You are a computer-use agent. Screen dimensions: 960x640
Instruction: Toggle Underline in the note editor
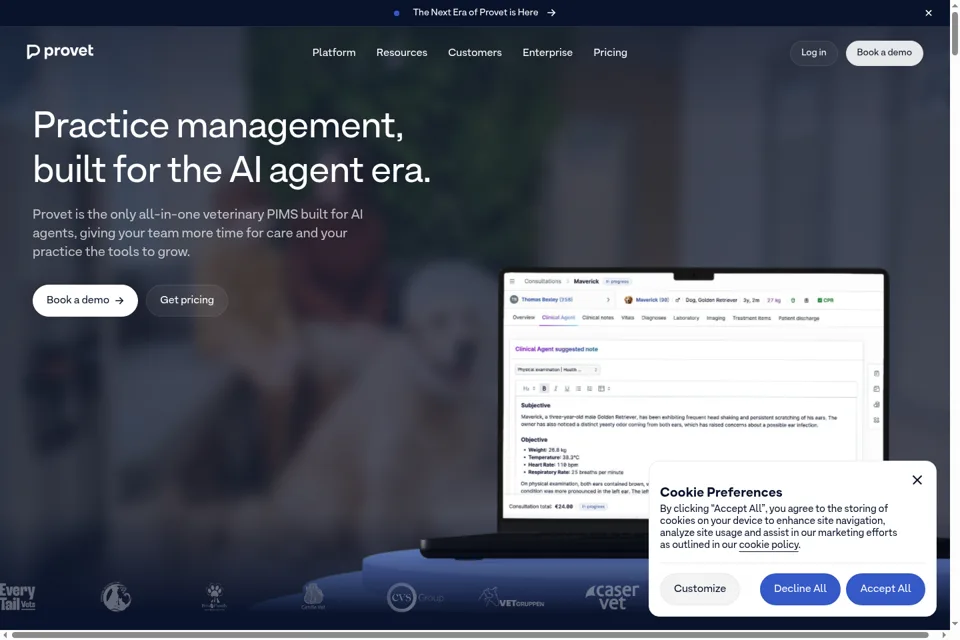point(567,388)
